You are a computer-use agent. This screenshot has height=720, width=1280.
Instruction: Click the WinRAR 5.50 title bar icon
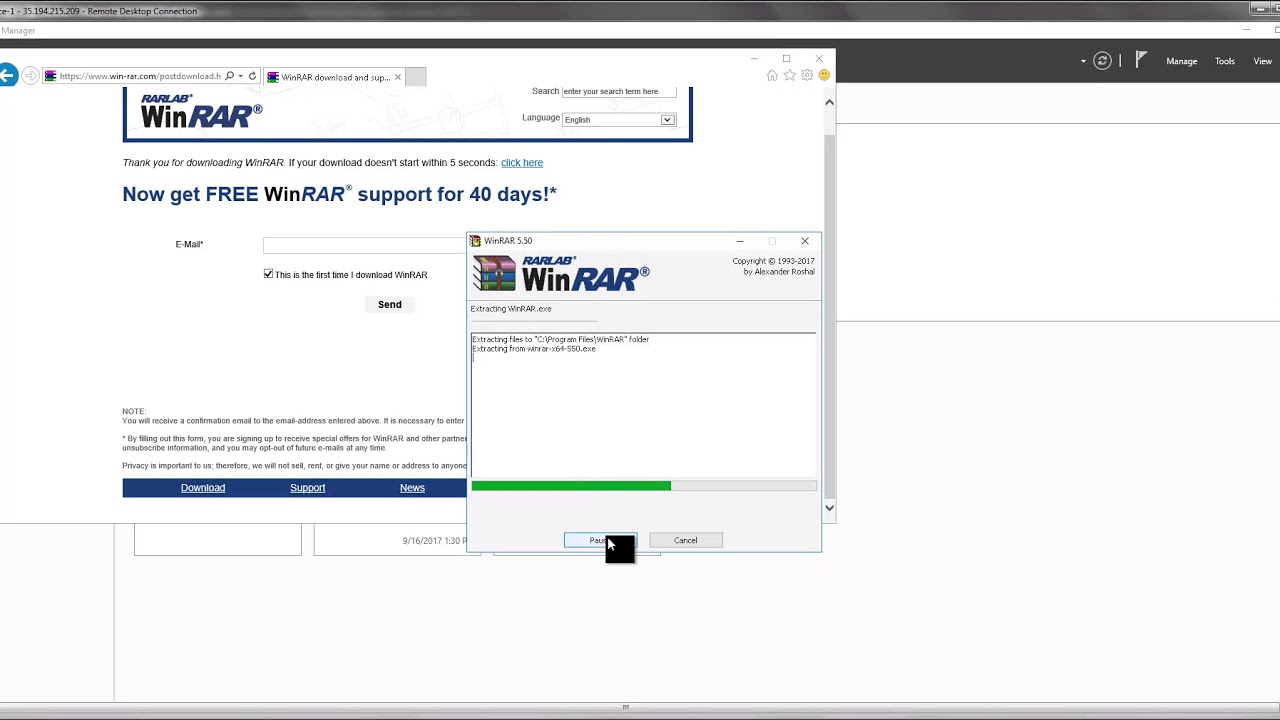coord(475,241)
